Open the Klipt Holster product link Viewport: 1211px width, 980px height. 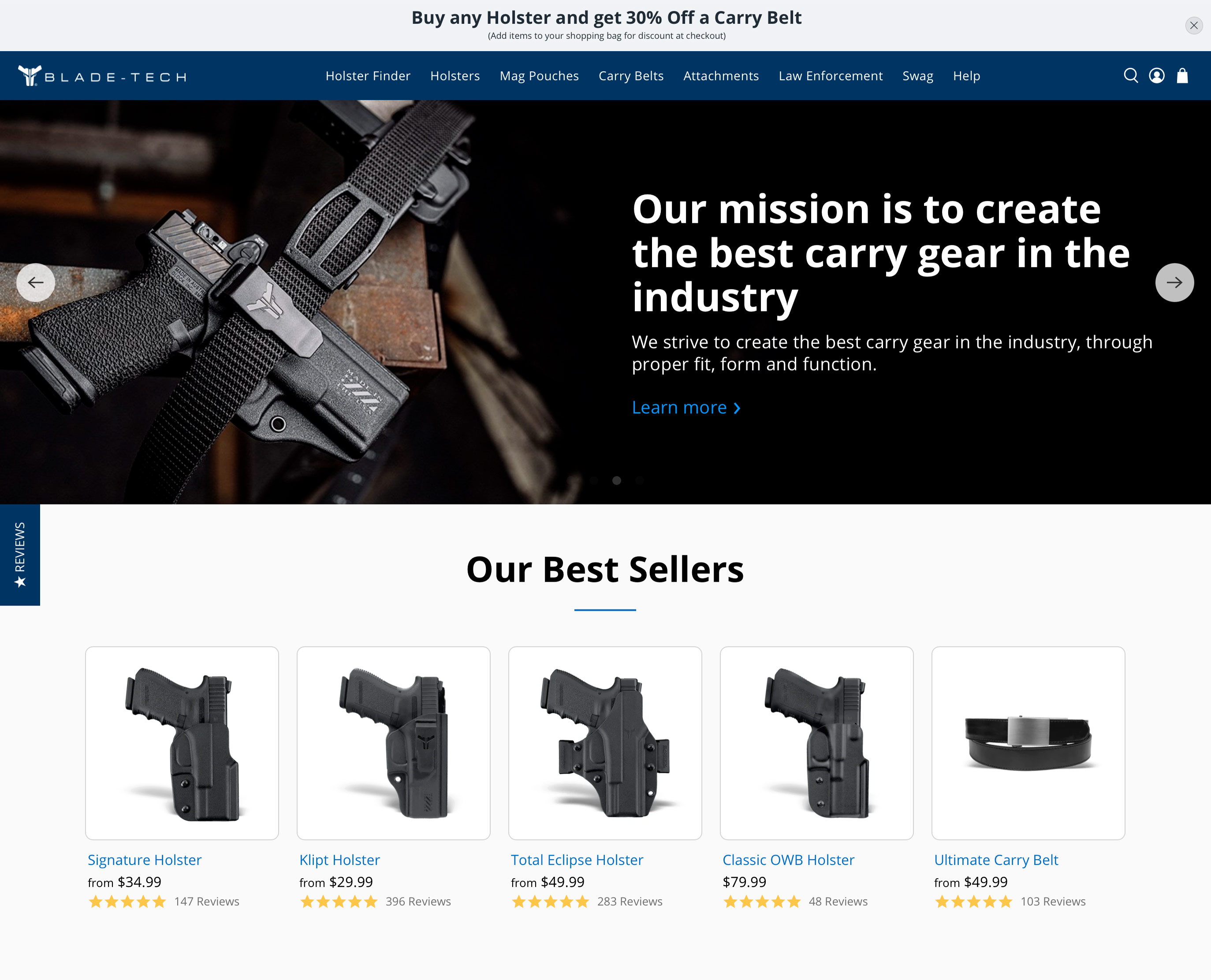(339, 860)
